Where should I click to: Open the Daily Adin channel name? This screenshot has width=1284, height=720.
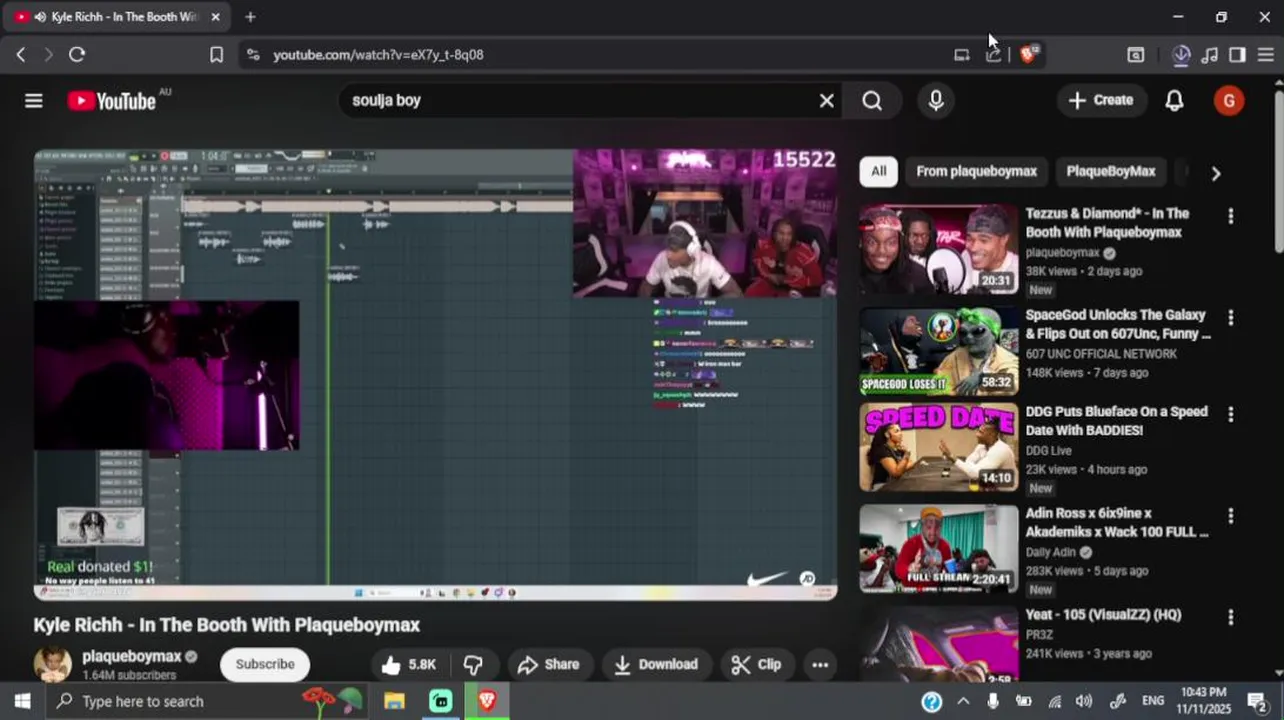[x=1050, y=552]
